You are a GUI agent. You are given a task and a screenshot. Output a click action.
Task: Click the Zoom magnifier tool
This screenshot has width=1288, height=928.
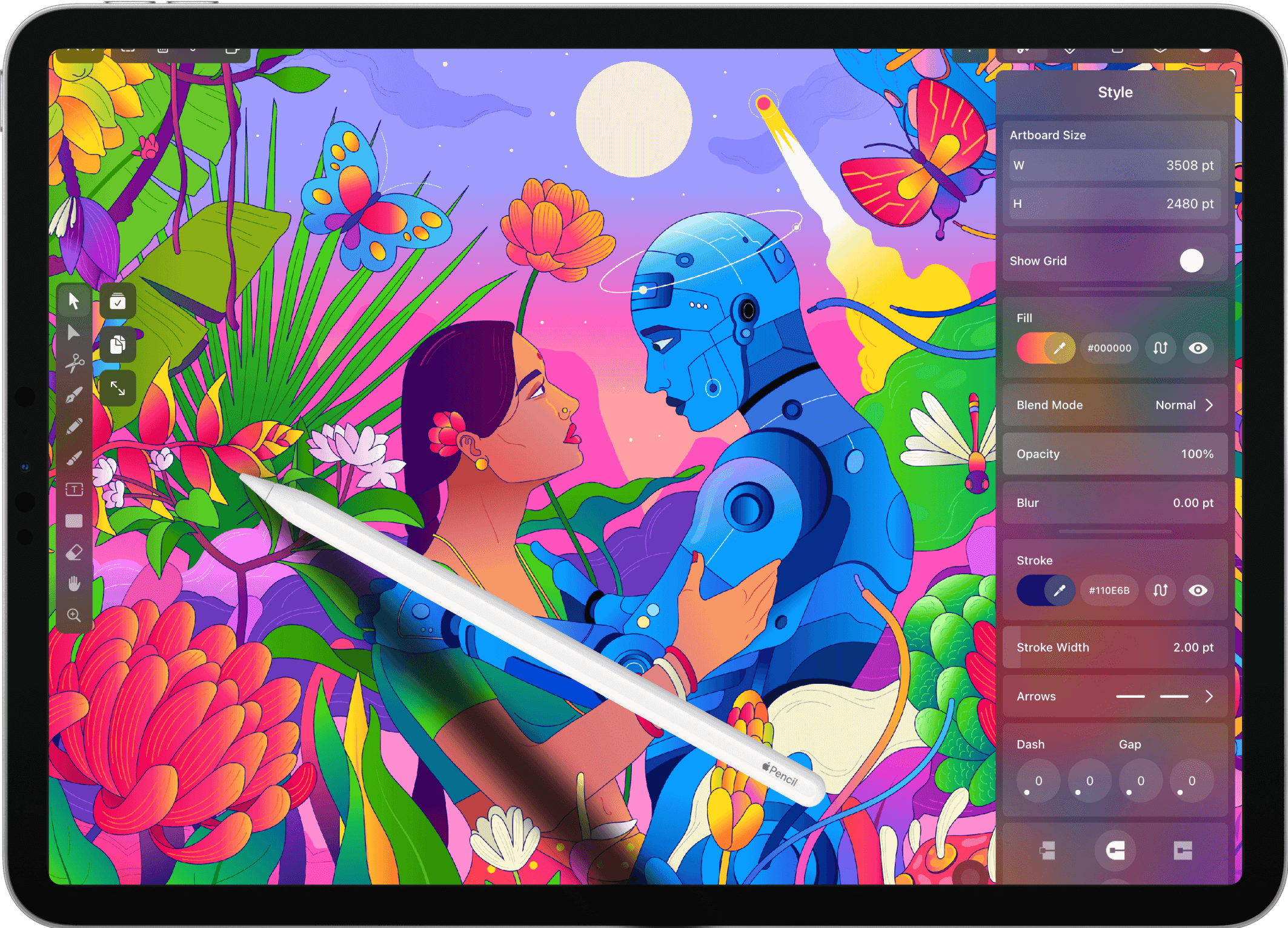tap(74, 615)
